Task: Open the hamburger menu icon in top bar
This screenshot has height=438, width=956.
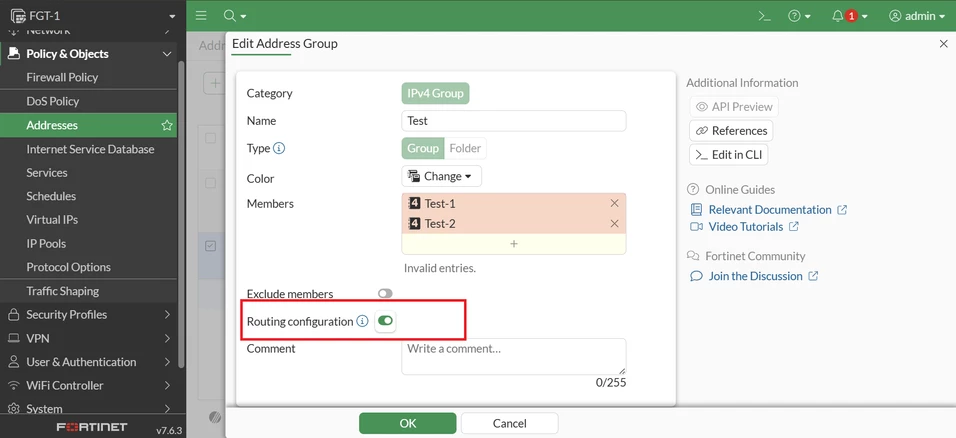Action: tap(201, 16)
